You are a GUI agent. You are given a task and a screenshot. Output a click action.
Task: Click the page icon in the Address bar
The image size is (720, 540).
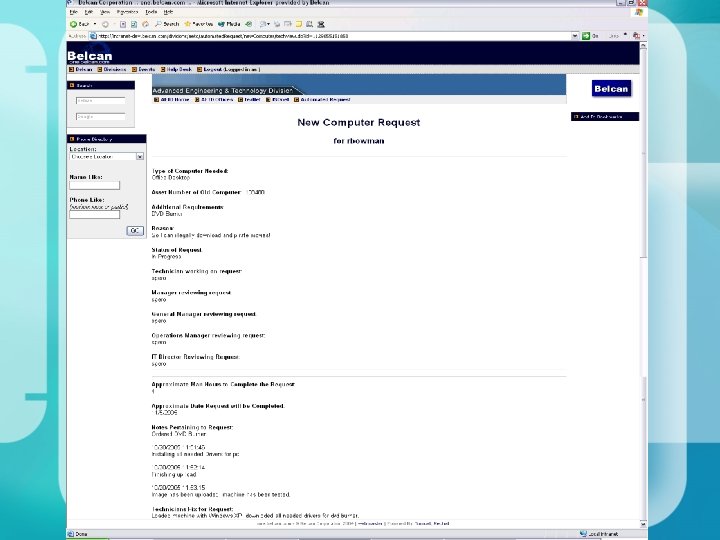(x=93, y=36)
